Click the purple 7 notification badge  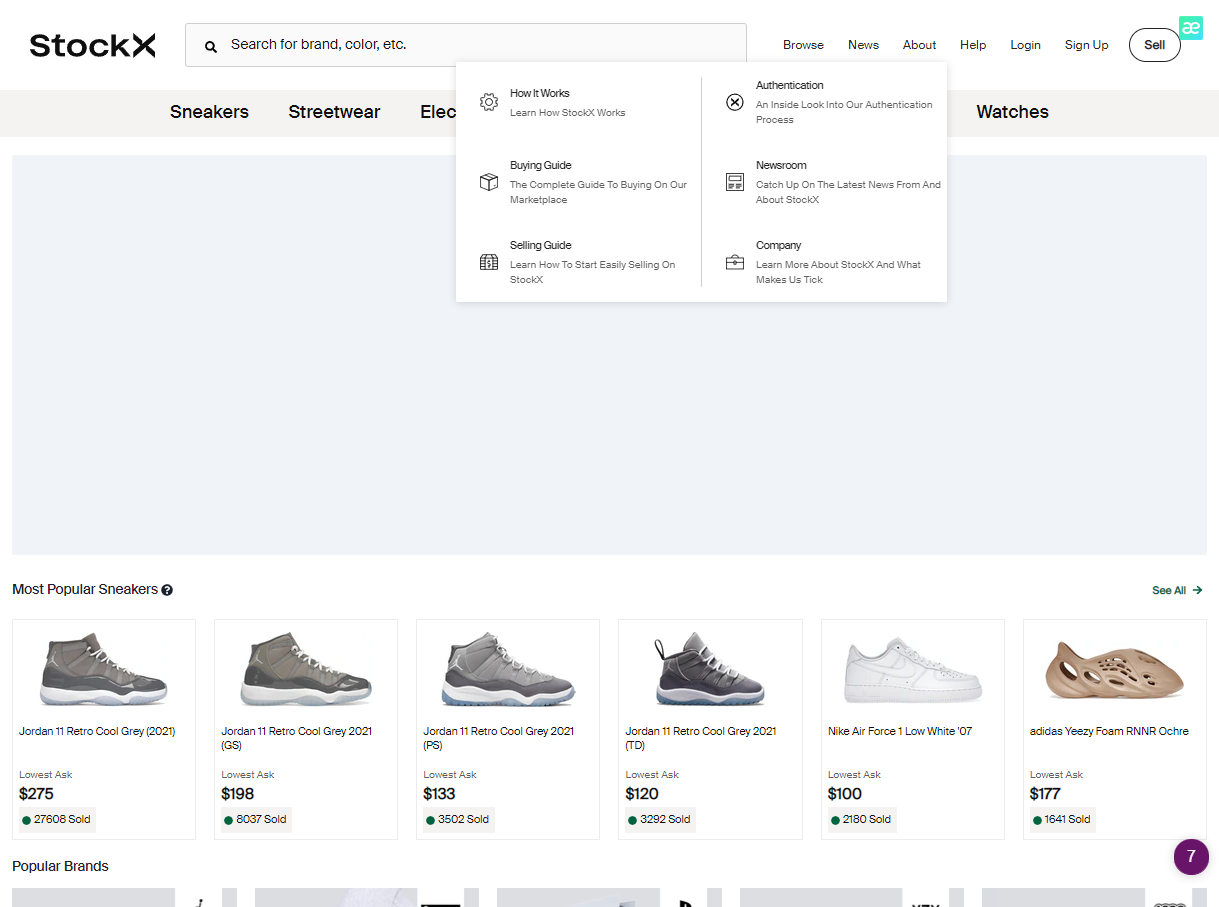pyautogui.click(x=1191, y=857)
